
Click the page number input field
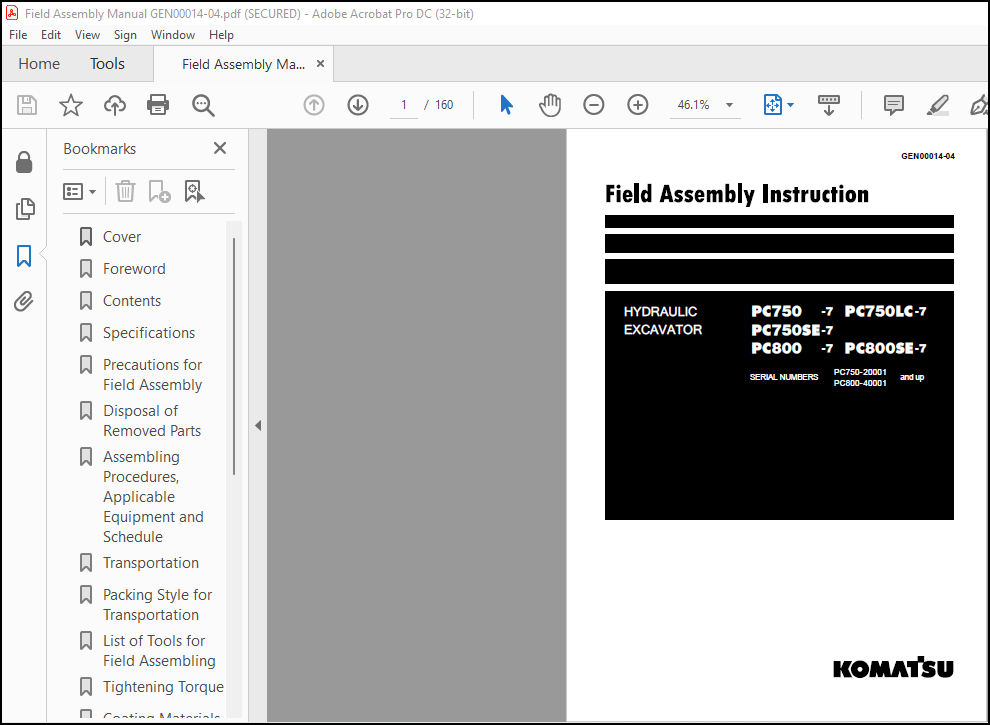[x=403, y=105]
